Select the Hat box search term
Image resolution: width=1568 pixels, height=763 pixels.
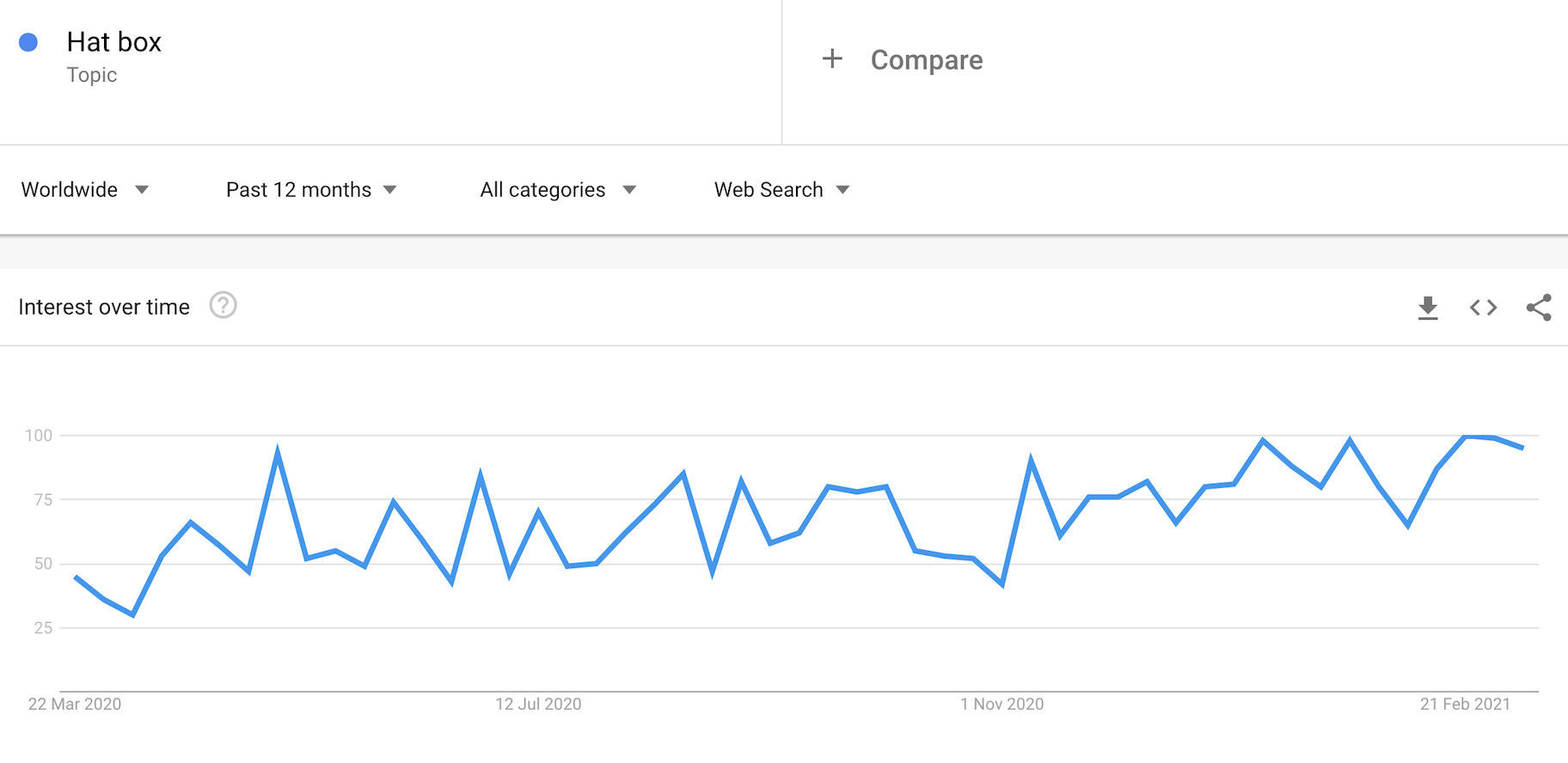pos(114,42)
